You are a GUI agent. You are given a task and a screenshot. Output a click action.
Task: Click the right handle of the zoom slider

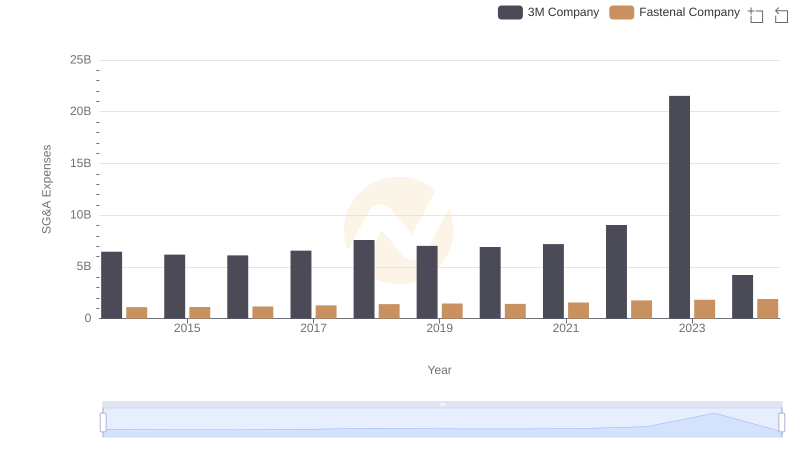(x=782, y=423)
